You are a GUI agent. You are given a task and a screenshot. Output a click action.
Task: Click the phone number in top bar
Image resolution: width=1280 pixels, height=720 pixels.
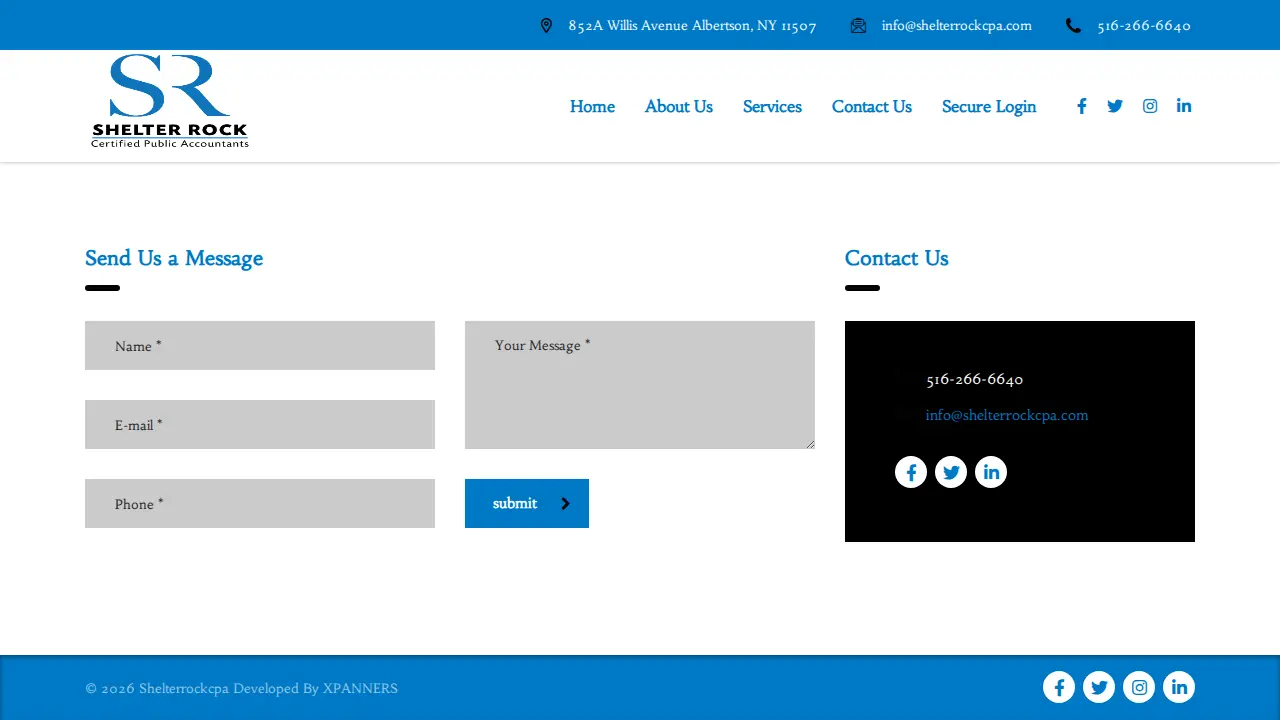[1144, 26]
